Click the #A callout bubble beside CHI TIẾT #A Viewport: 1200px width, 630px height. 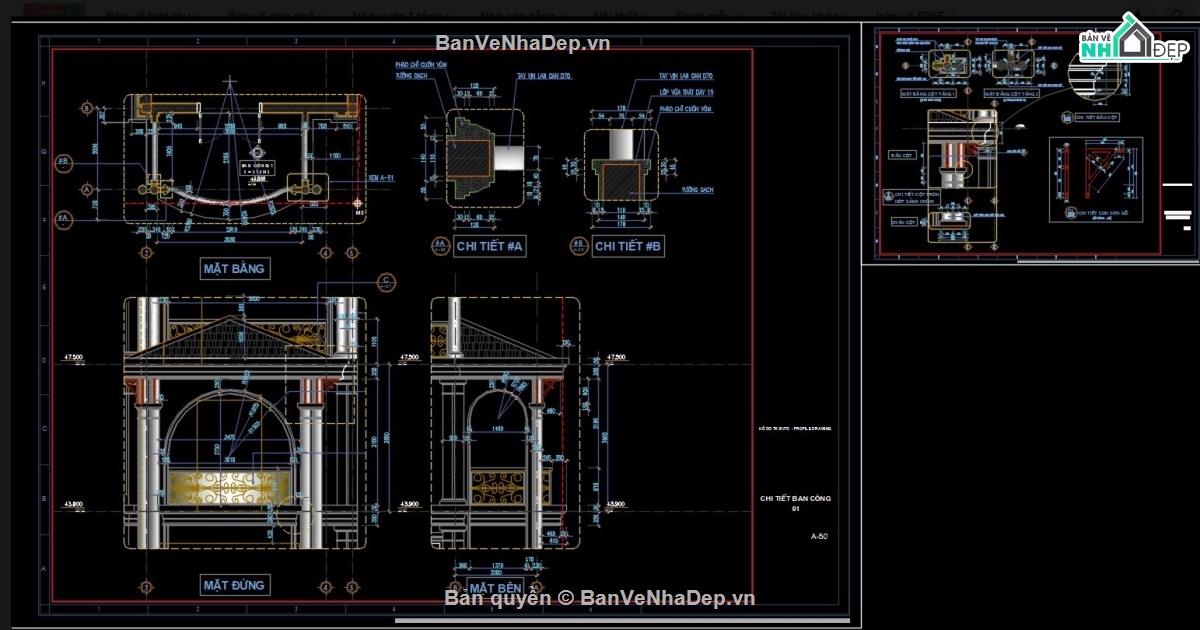click(x=439, y=245)
